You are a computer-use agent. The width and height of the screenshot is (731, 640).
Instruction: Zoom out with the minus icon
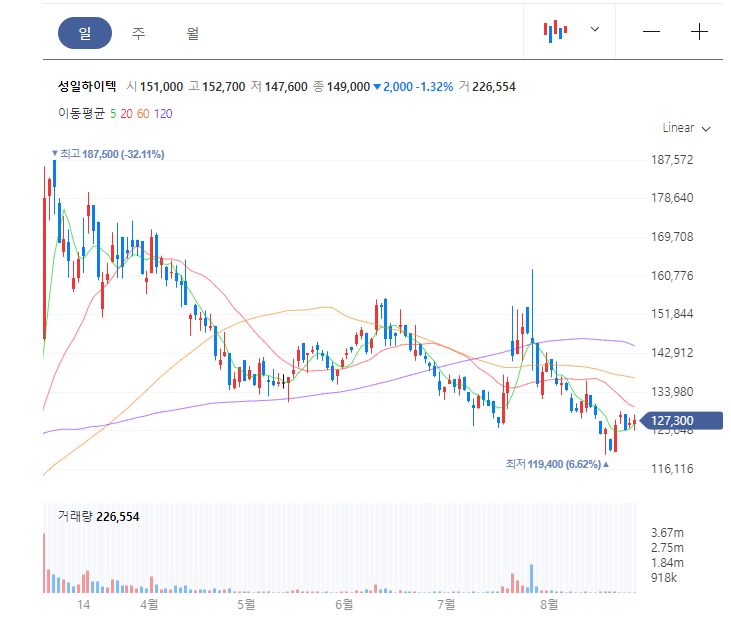651,32
